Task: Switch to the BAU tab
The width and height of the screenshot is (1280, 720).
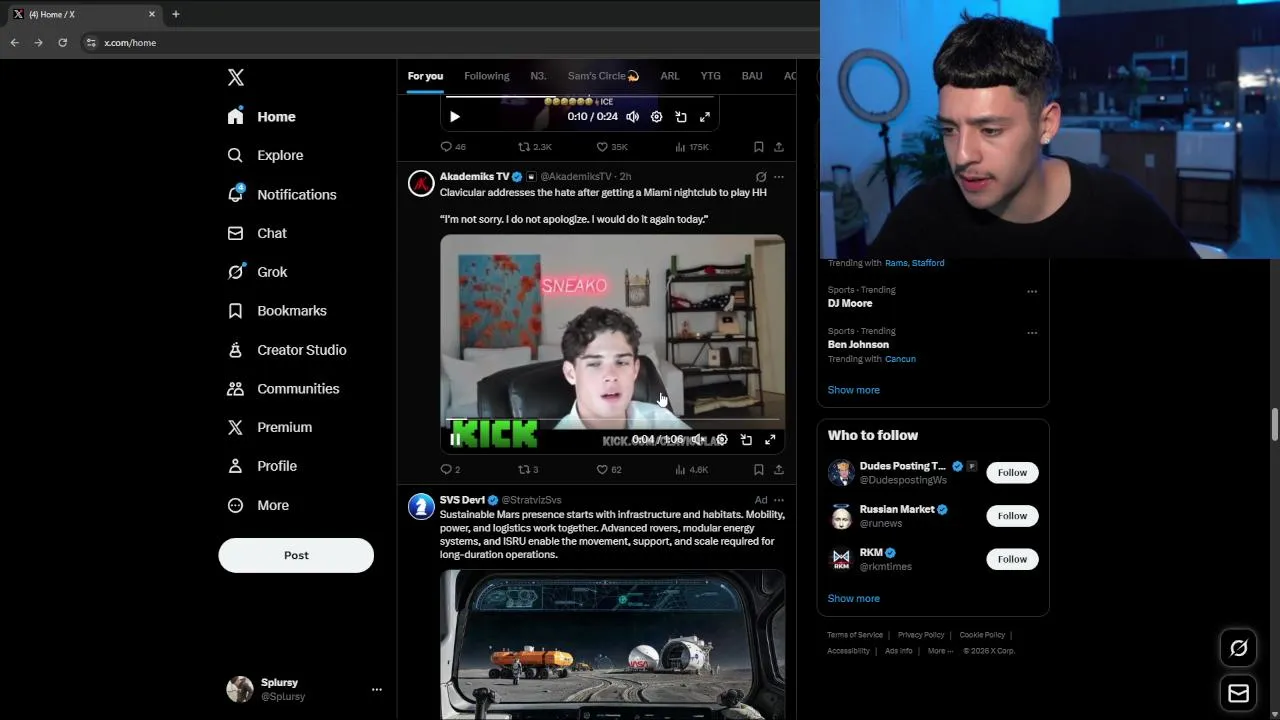Action: (x=752, y=76)
